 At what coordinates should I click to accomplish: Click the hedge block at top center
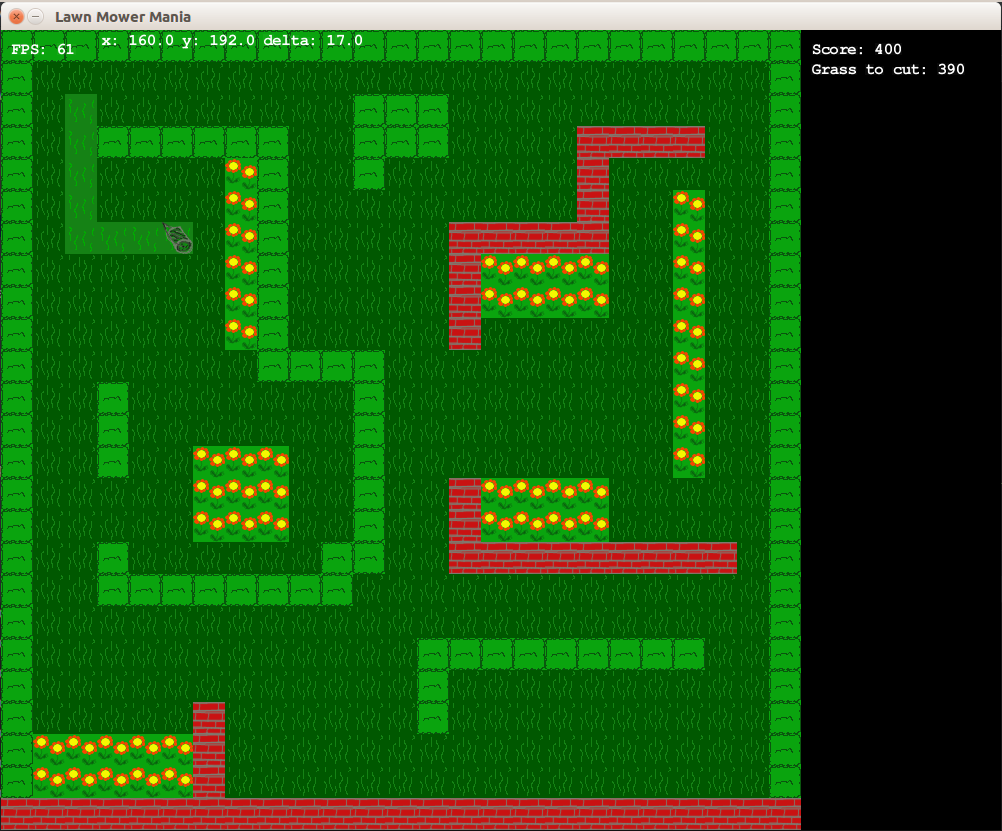(400, 126)
